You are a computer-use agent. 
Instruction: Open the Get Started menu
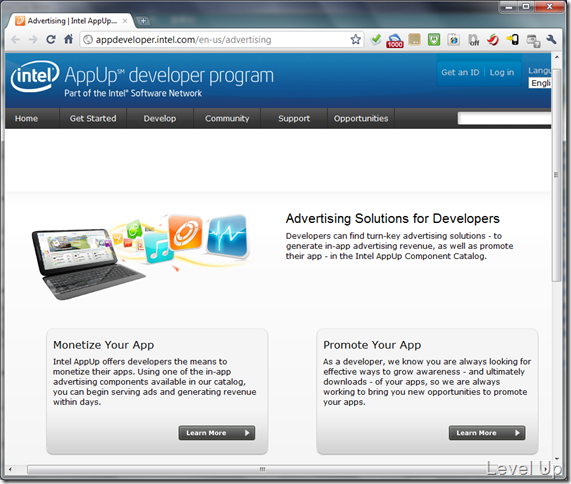click(93, 118)
